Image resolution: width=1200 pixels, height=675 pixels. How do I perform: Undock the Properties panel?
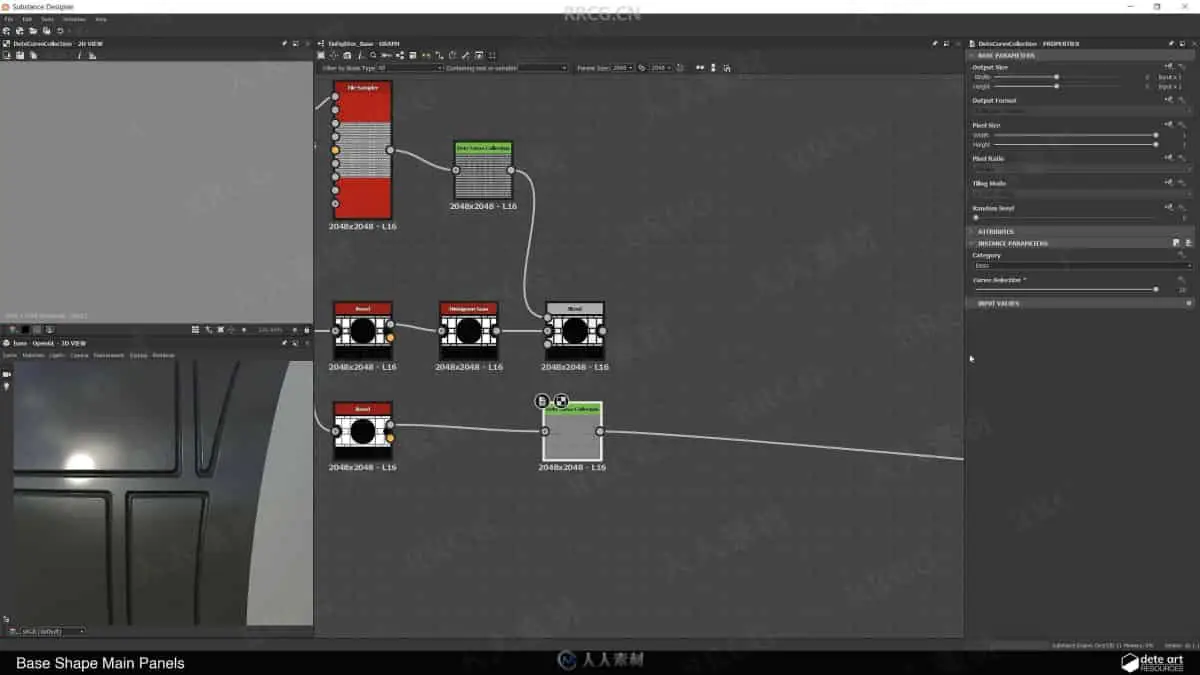click(1182, 43)
